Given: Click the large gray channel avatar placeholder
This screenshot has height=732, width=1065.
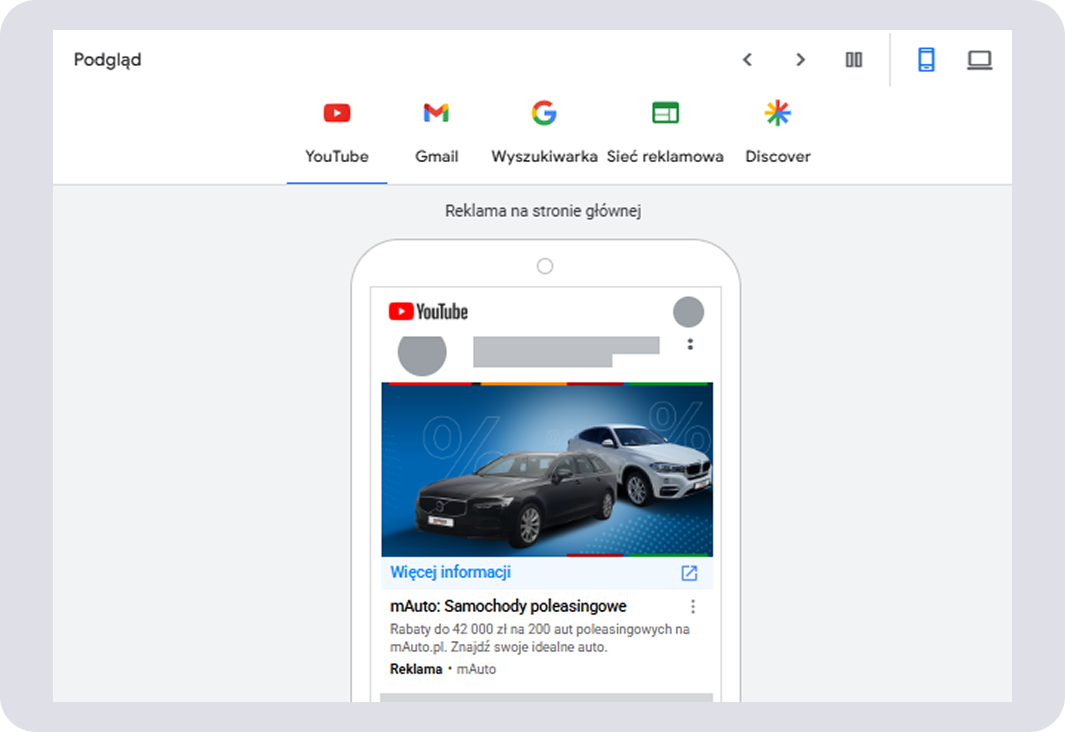Looking at the screenshot, I should (422, 352).
